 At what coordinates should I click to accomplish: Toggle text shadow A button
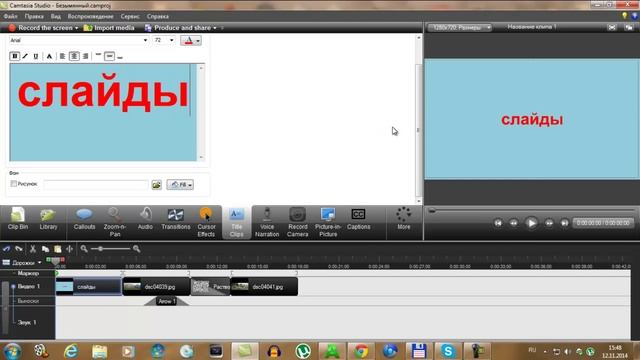click(49, 56)
